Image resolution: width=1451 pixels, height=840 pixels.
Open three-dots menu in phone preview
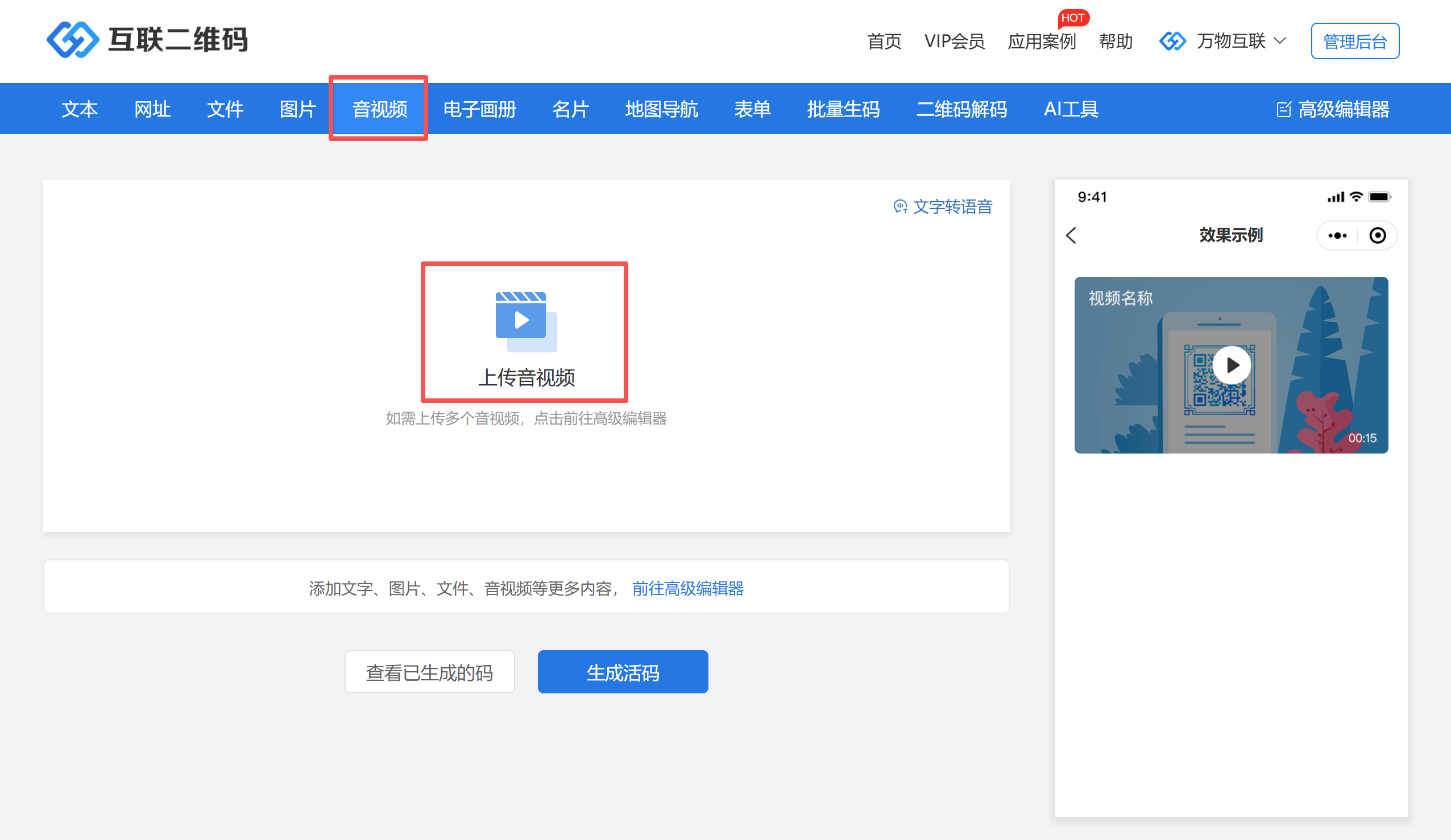click(1337, 235)
